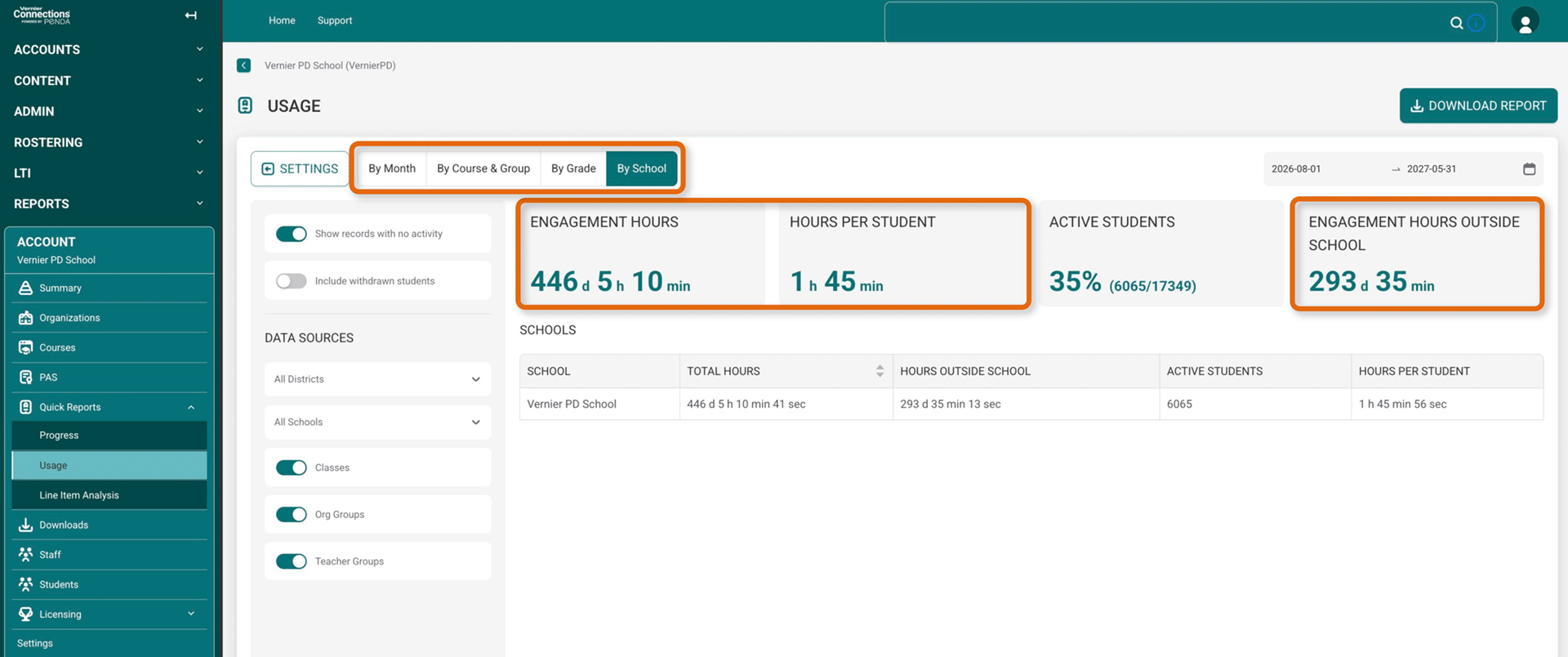Image resolution: width=1568 pixels, height=657 pixels.
Task: Open the All Districts dropdown
Action: click(x=378, y=379)
